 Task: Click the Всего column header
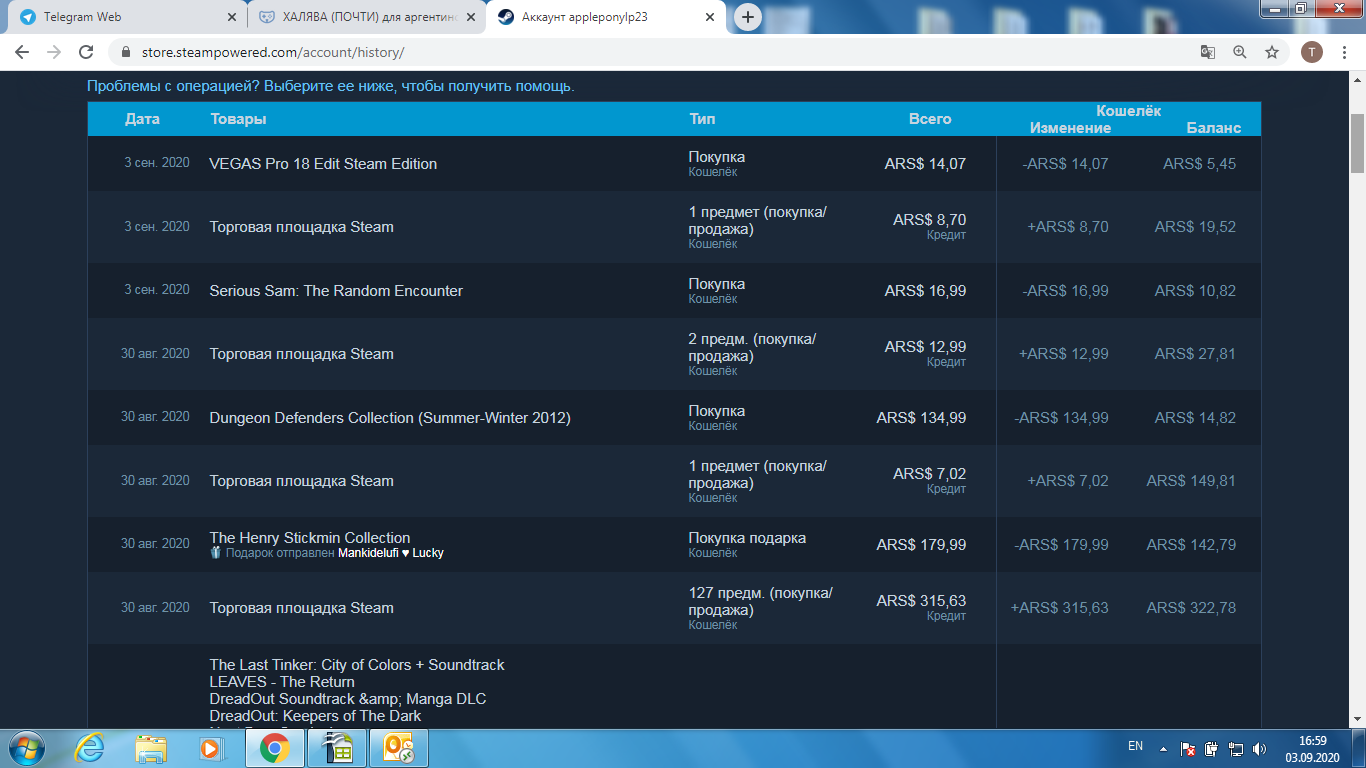tap(930, 119)
